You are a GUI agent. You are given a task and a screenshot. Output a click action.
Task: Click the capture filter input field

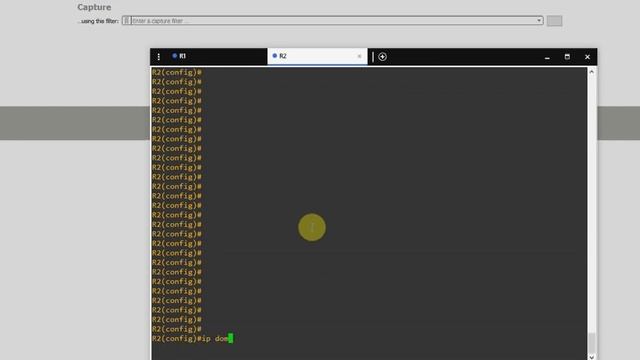tap(333, 20)
